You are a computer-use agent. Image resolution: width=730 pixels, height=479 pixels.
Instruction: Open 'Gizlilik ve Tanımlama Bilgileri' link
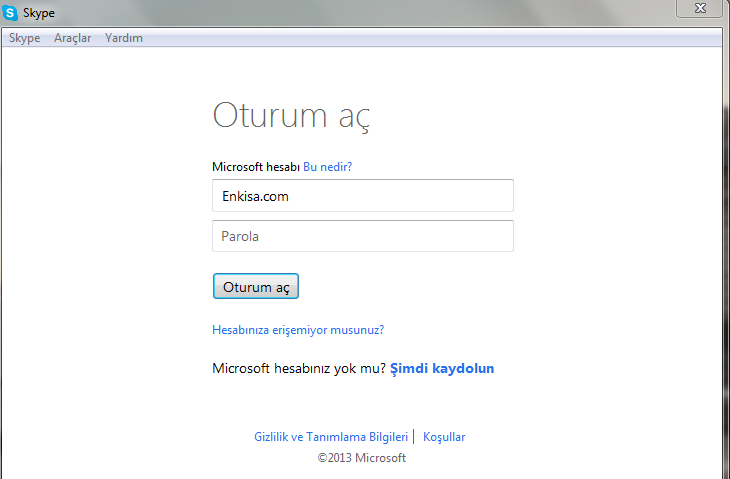(331, 437)
